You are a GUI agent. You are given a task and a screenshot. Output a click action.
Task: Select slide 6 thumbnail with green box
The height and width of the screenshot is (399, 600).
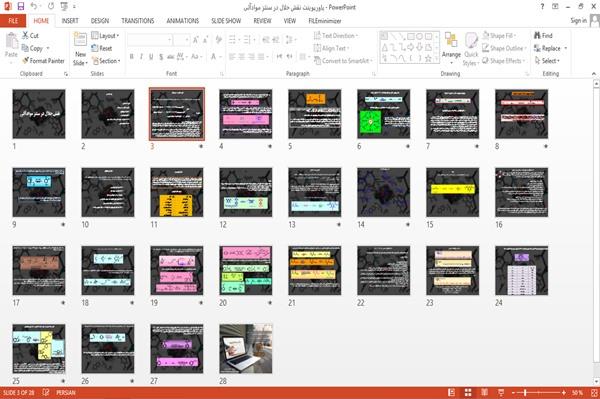pos(383,114)
